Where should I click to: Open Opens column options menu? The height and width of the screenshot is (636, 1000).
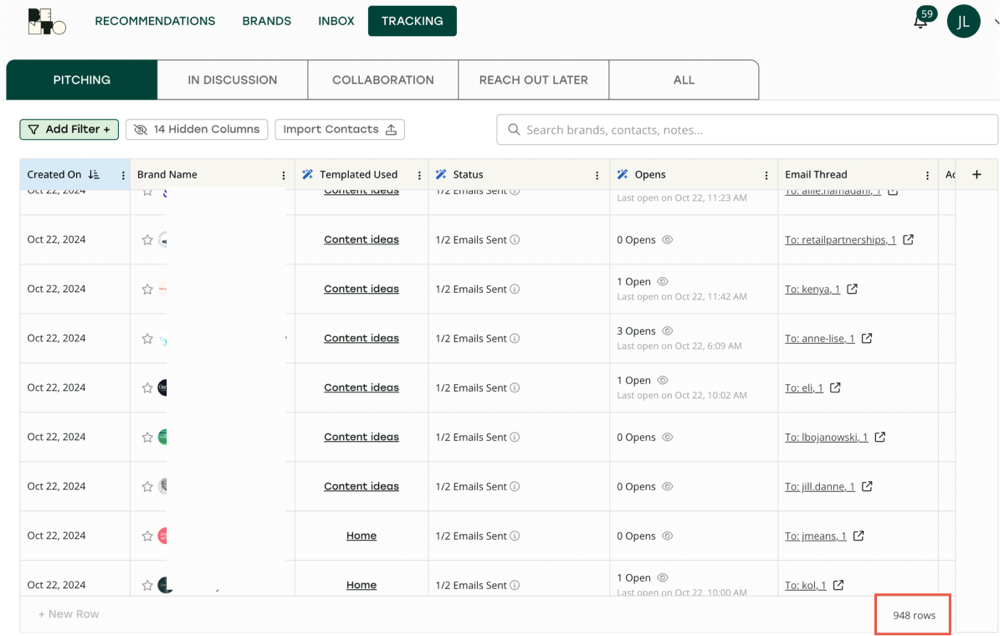(766, 175)
